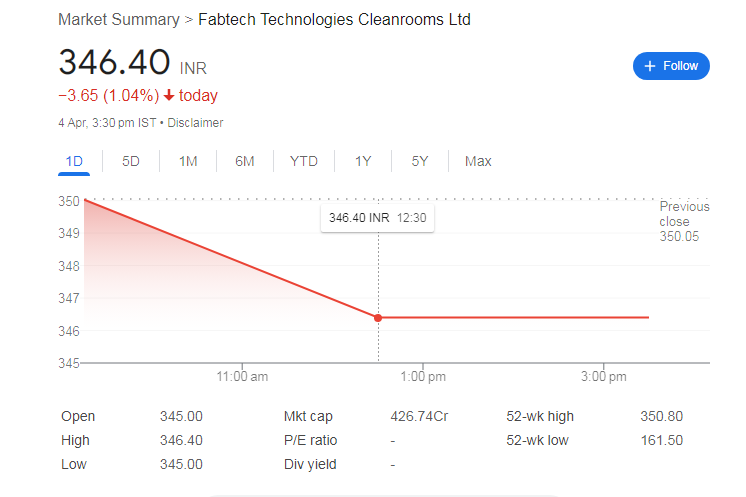Select the 1D time range tab
This screenshot has height=497, width=746.
[74, 161]
